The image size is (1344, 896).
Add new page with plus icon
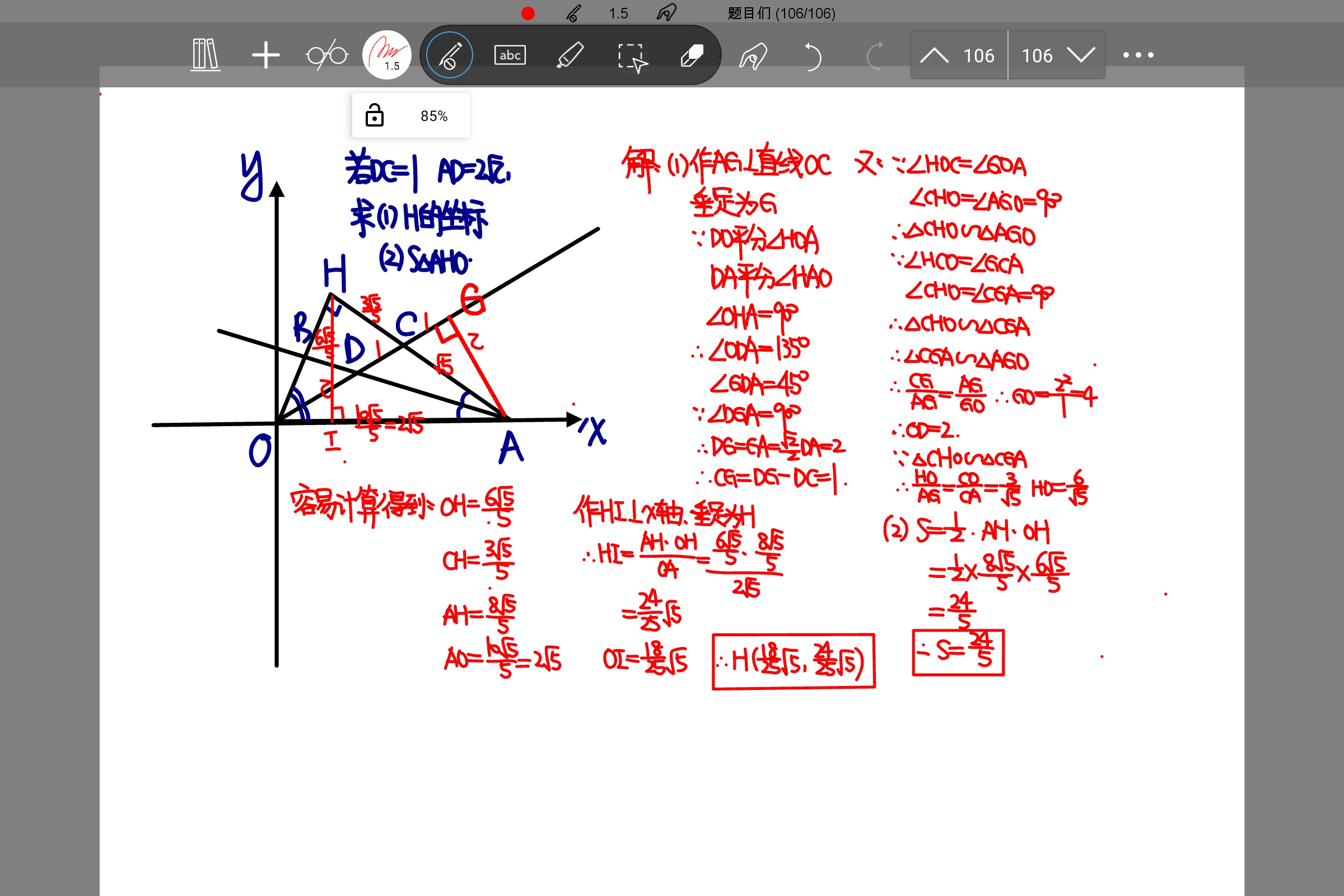(265, 55)
